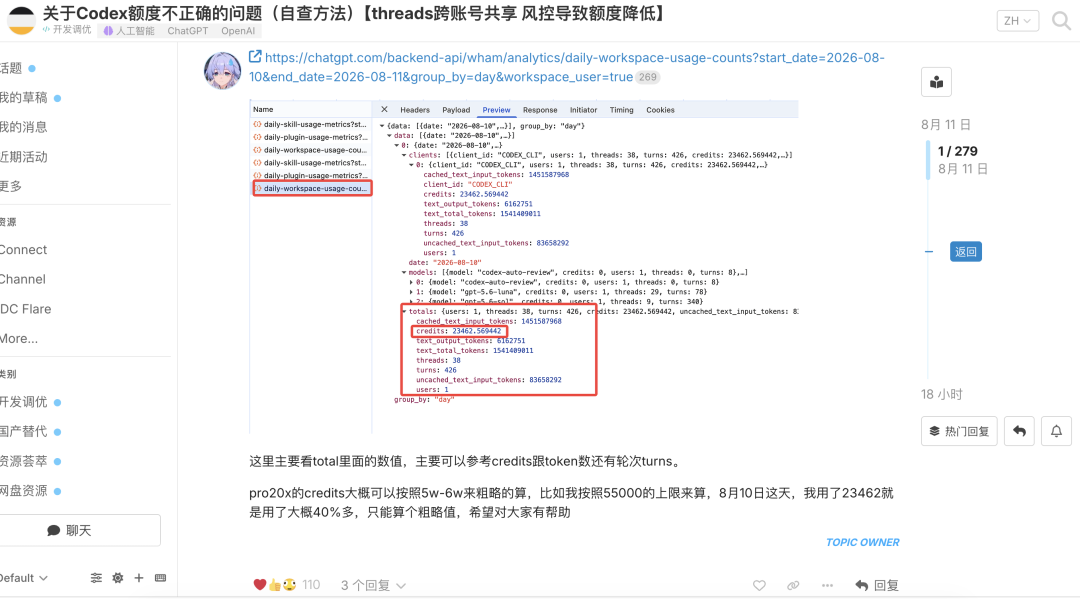Click the 回复 reply button on post
Viewport: 1080px width, 599px height.
877,585
